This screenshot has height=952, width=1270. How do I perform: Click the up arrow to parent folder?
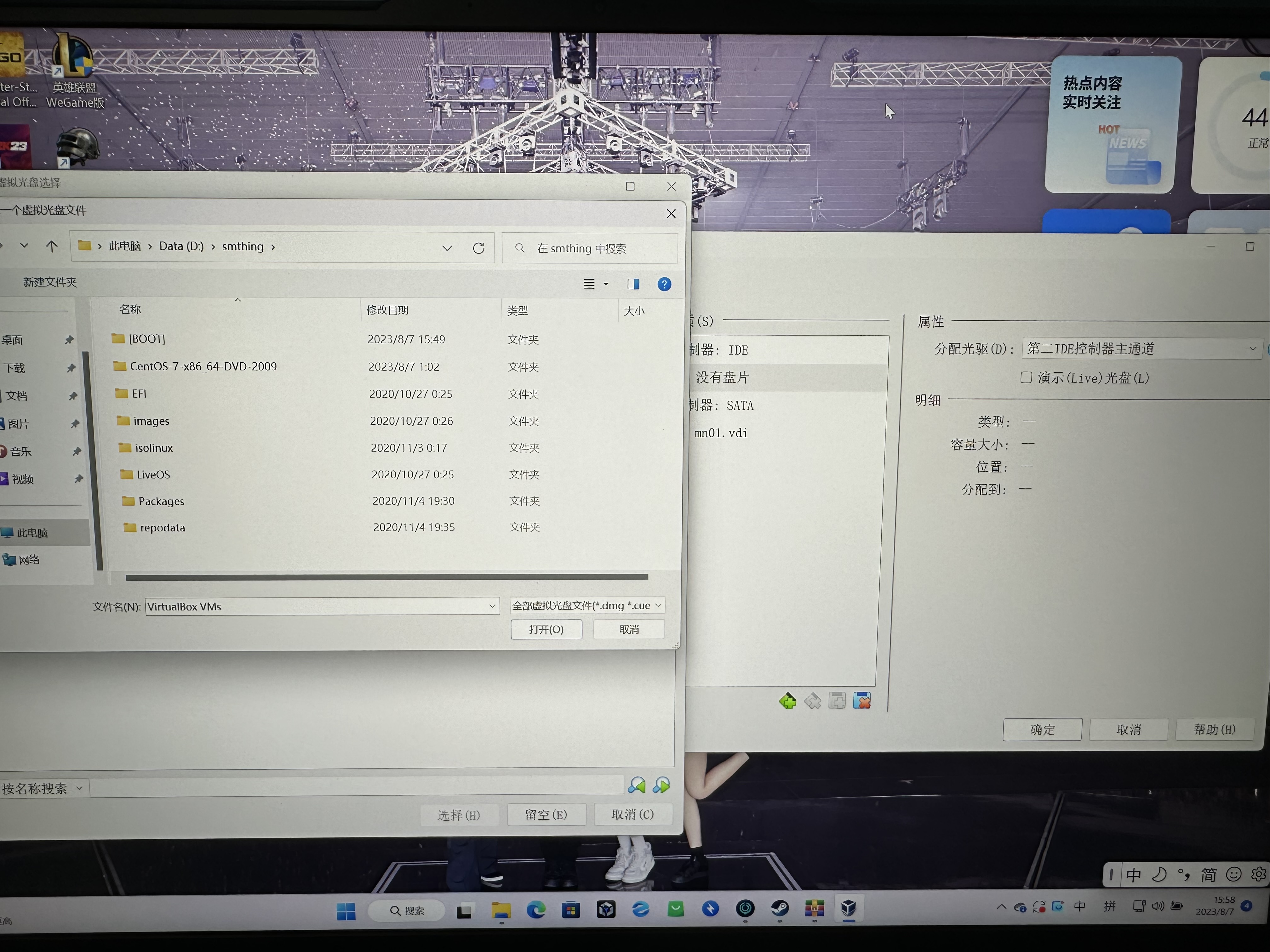point(52,246)
